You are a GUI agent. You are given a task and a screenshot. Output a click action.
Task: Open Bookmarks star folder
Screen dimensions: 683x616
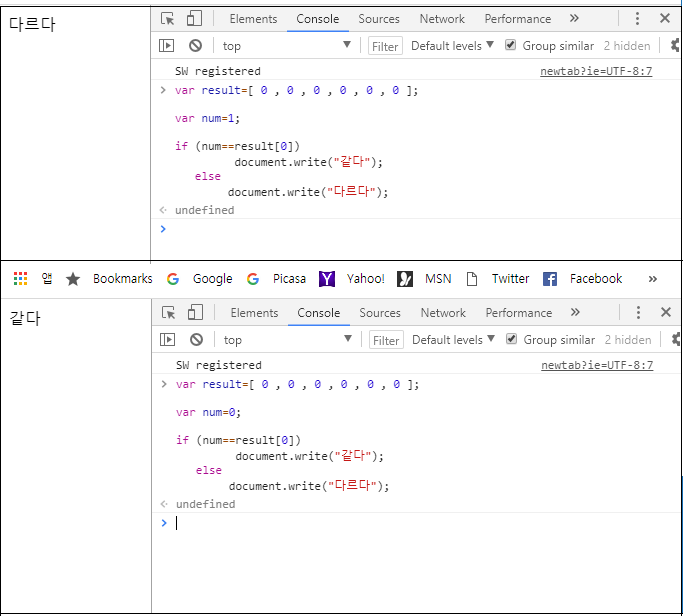pos(109,278)
